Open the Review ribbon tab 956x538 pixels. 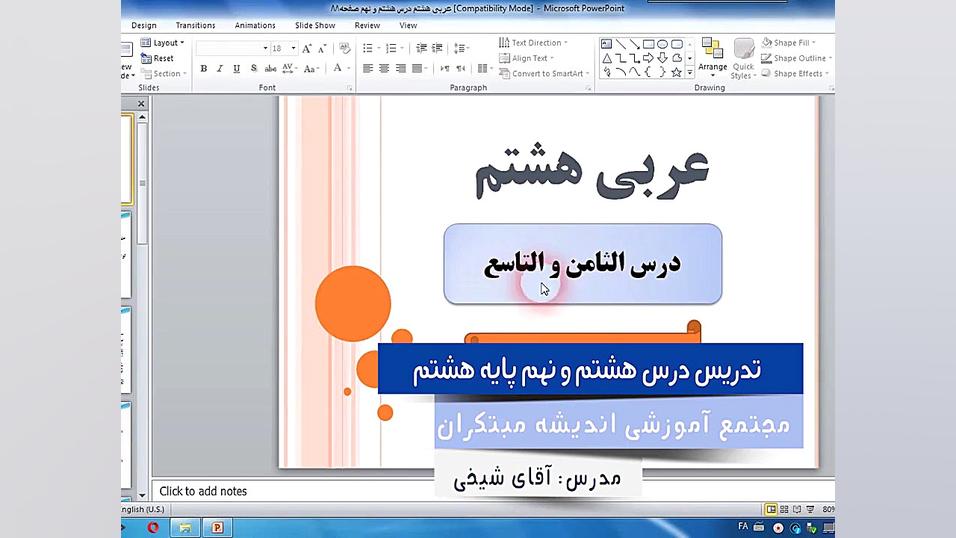pyautogui.click(x=367, y=26)
